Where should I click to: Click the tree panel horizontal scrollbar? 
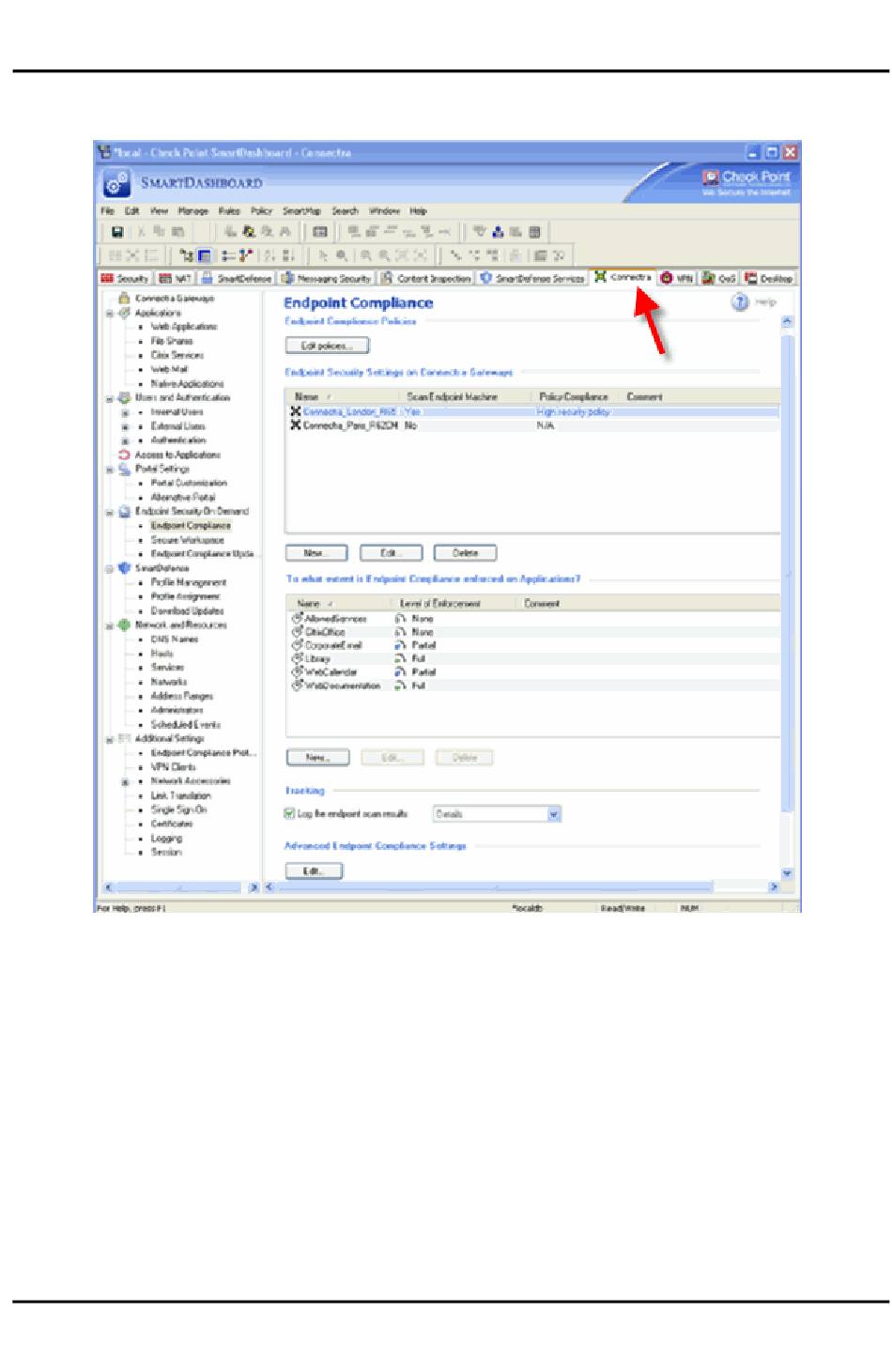[x=181, y=886]
